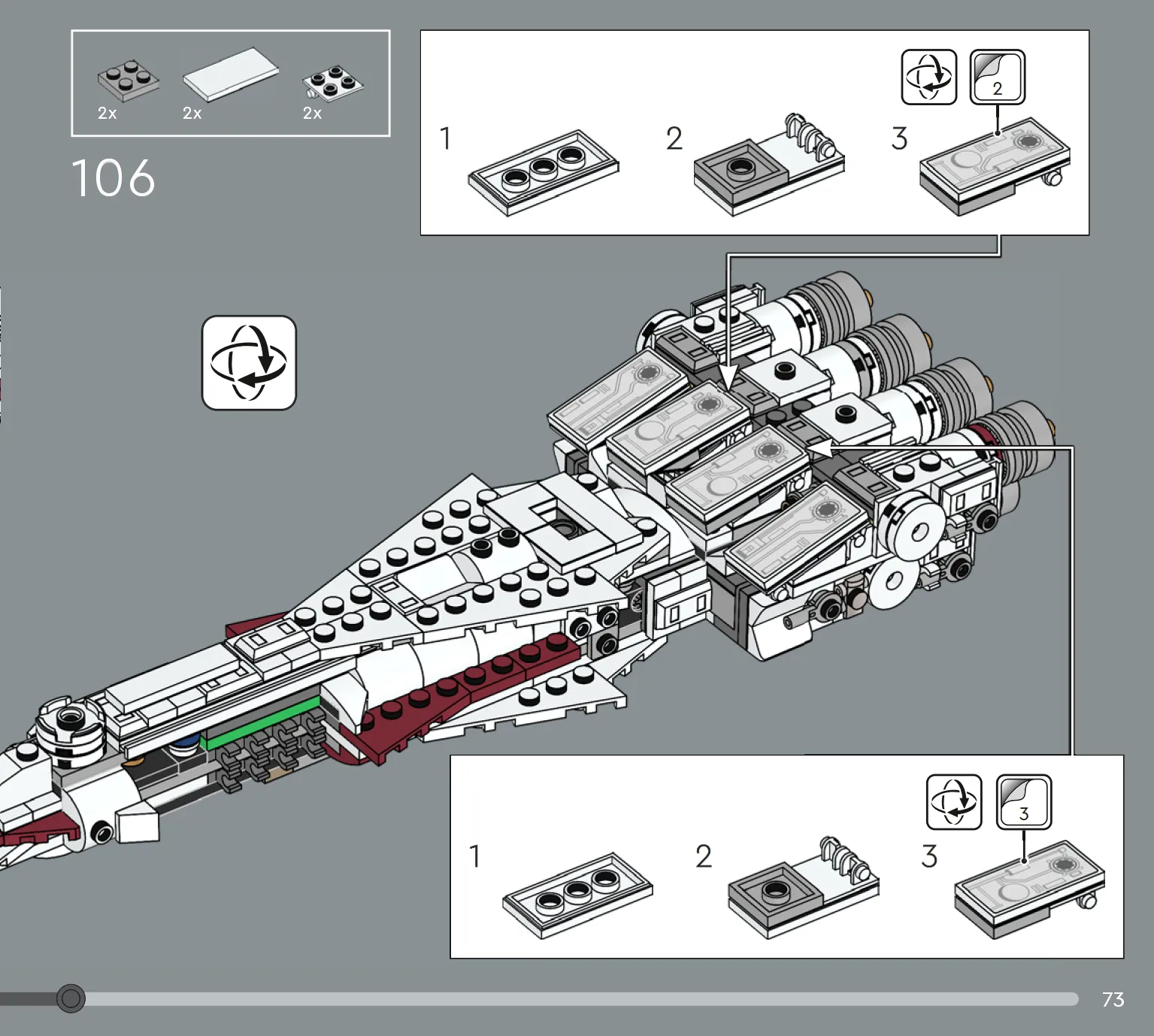Click lower sub-build step 3 stickered tile image
This screenshot has height=1036, width=1154.
click(x=1029, y=889)
